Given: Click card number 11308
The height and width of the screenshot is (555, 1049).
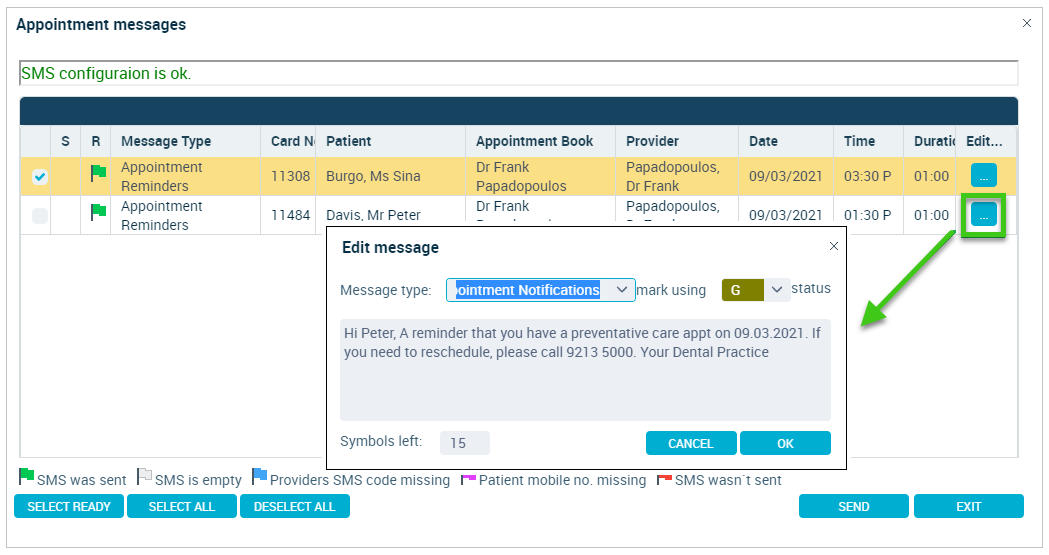Looking at the screenshot, I should (290, 177).
